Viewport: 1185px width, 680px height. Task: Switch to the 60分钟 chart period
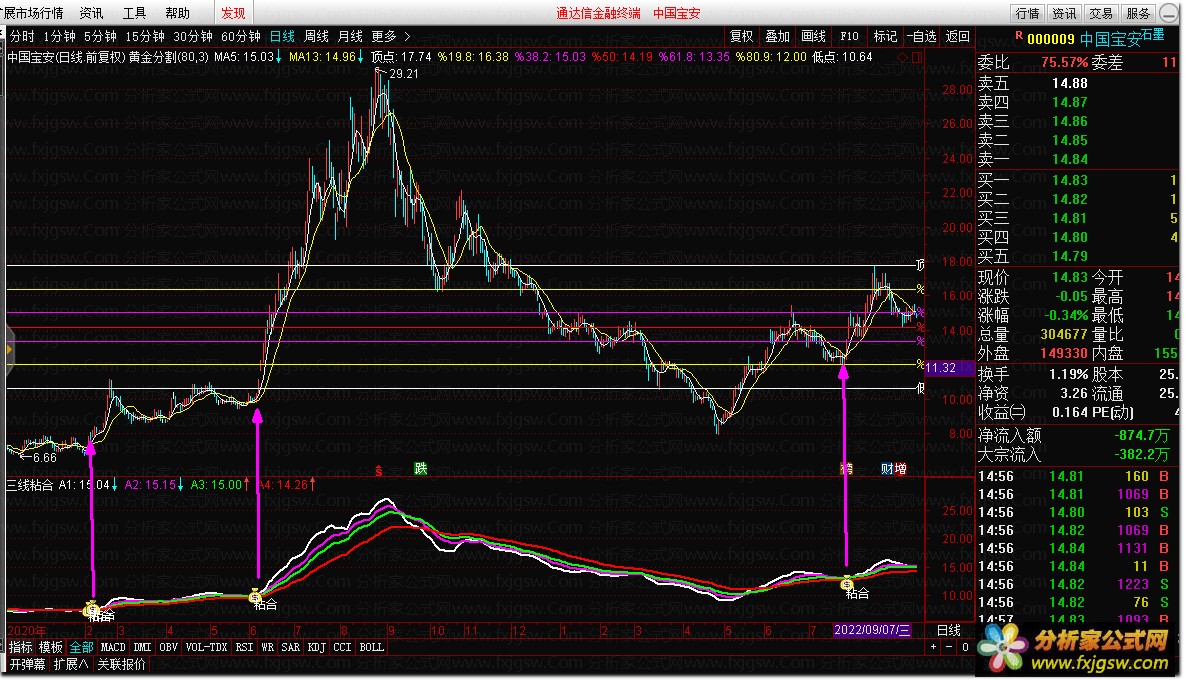coord(240,36)
